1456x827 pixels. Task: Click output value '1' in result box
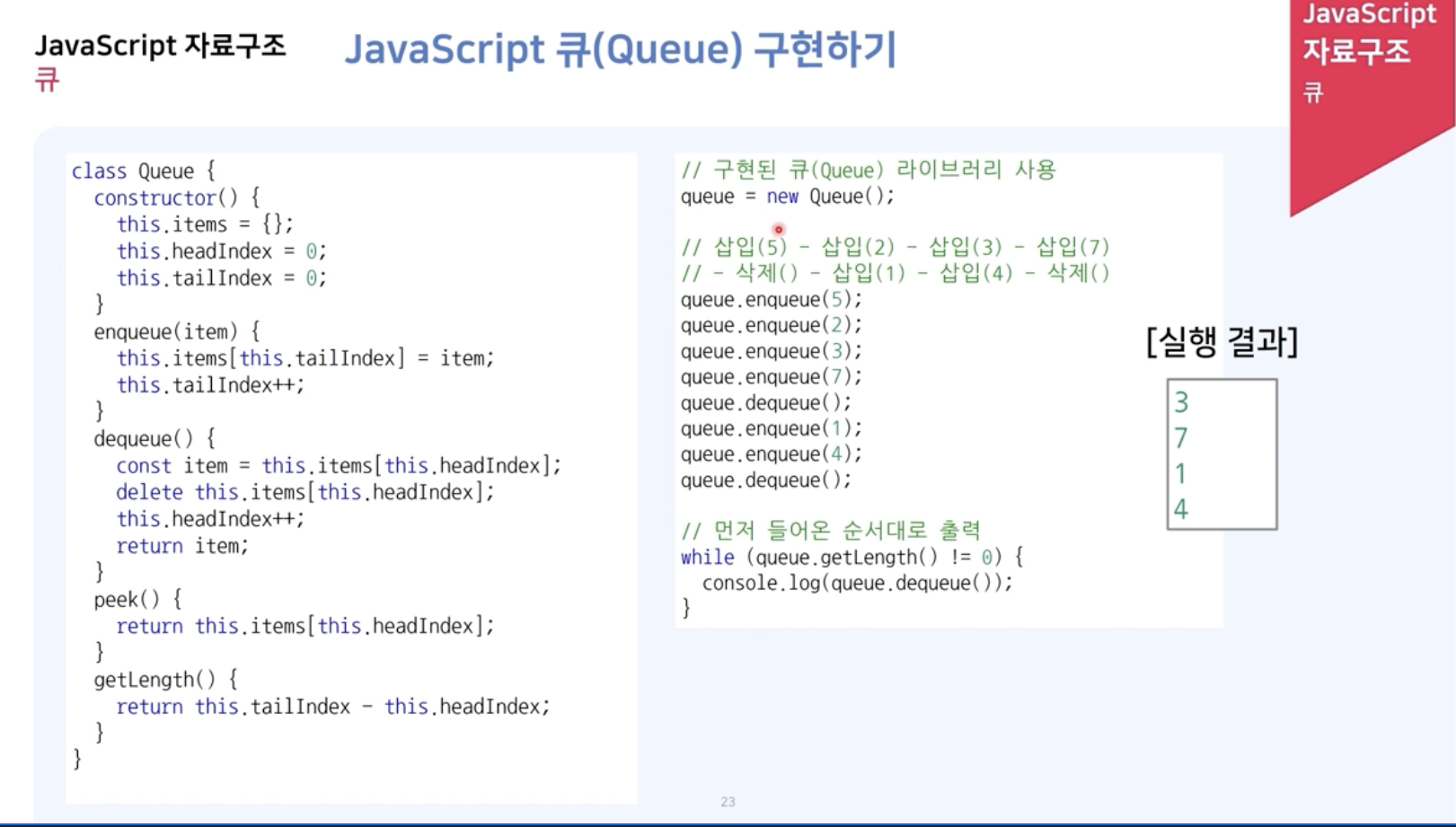1181,474
